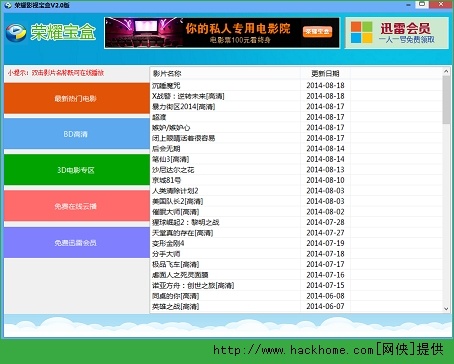Open the 迅雷会员 free membership ad
The width and height of the screenshot is (454, 364).
click(x=397, y=33)
